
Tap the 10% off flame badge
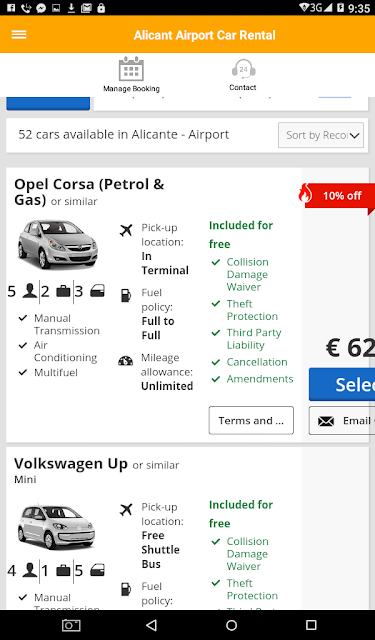336,196
